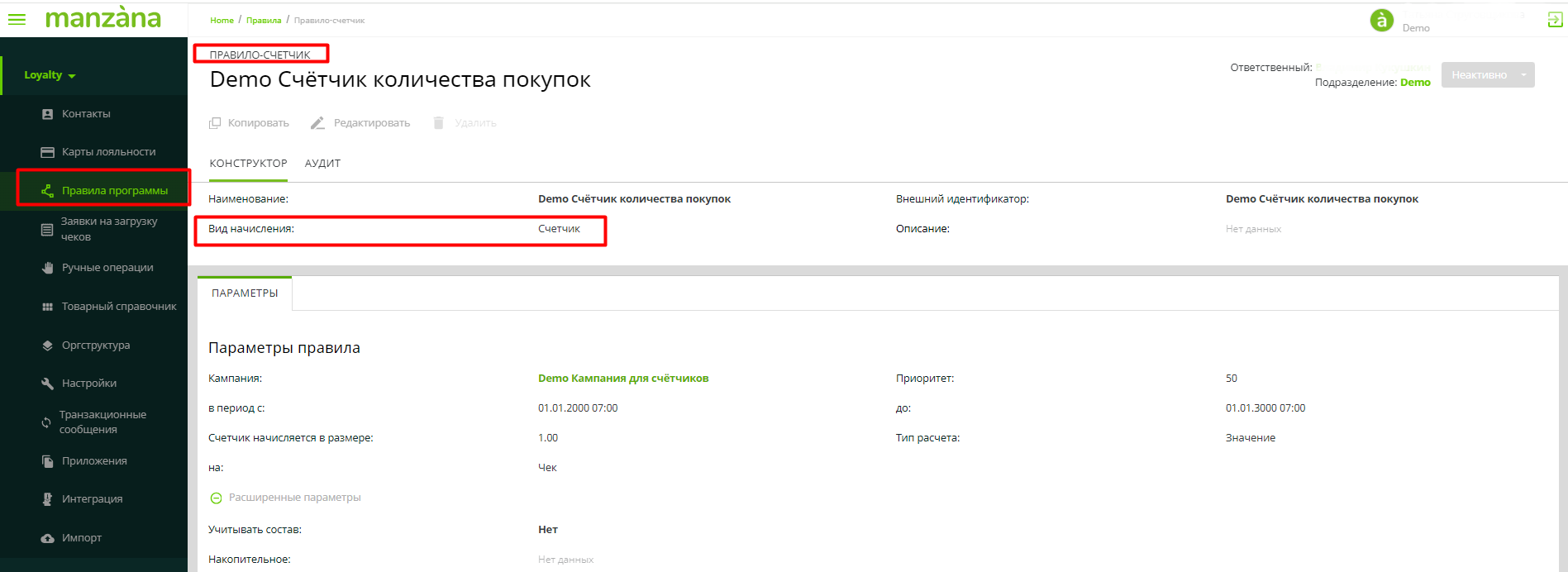1568x572 pixels.
Task: Open Оргструктура in the sidebar
Action: (x=95, y=346)
